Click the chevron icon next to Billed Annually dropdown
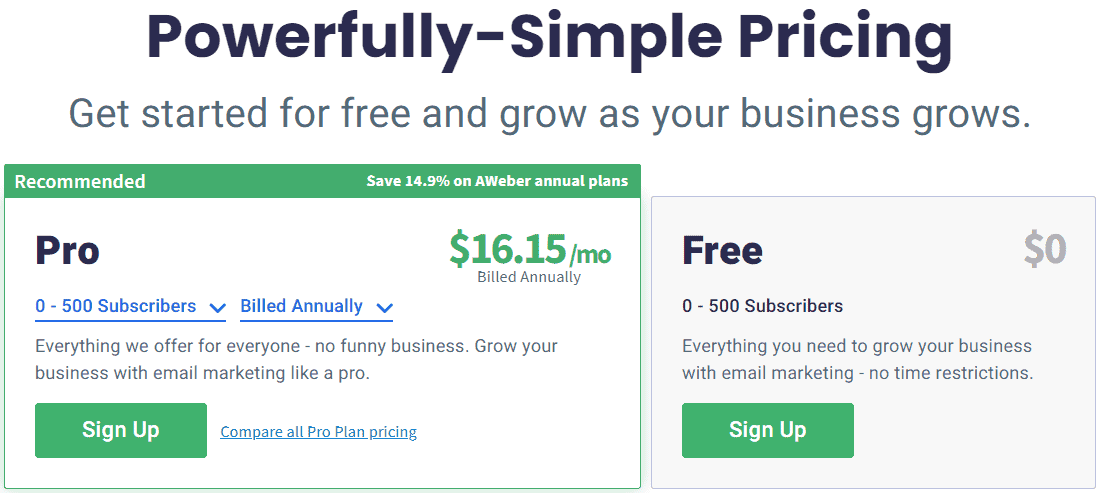Screen dimensions: 1100x493 (384, 308)
